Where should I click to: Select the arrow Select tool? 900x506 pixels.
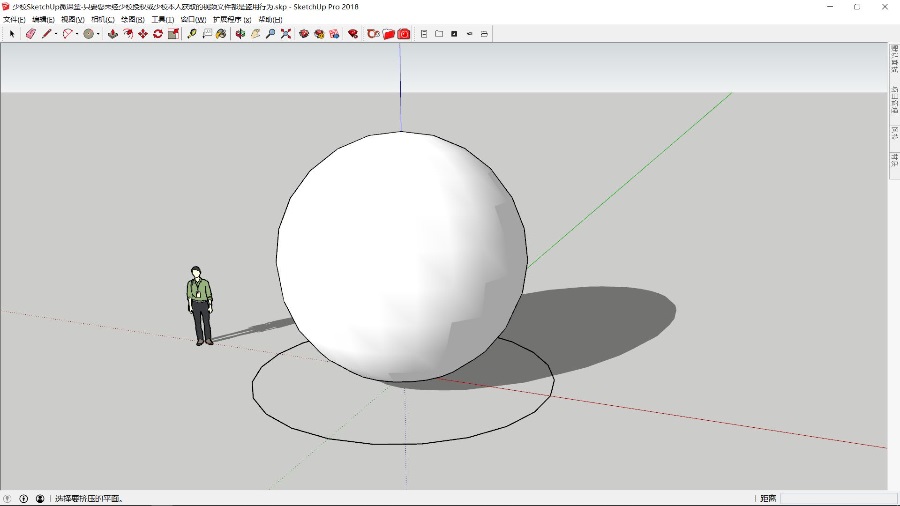[x=12, y=34]
